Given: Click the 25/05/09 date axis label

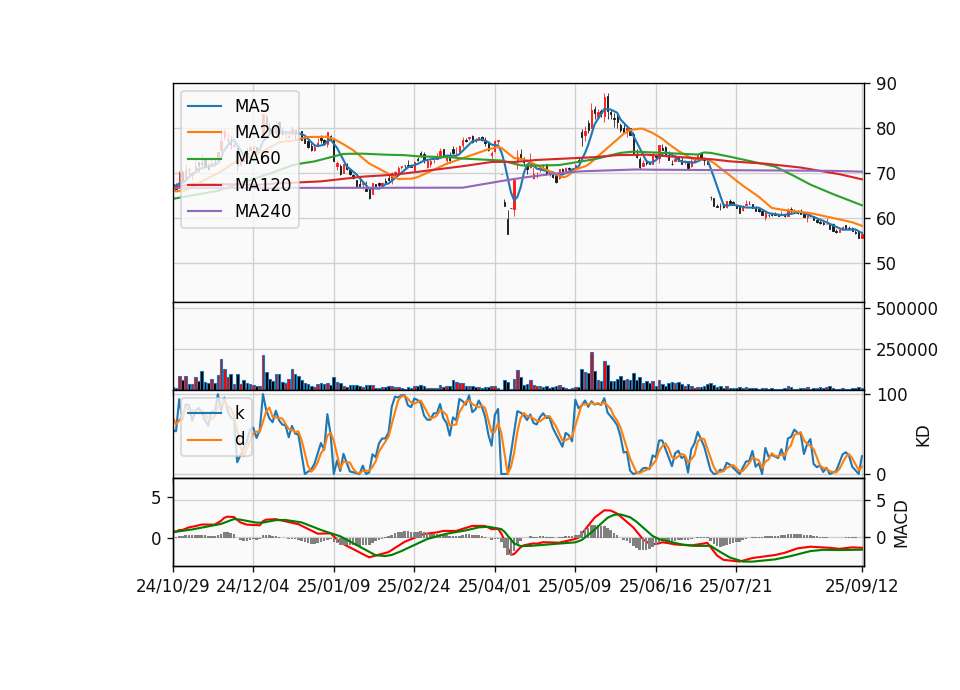Looking at the screenshot, I should [575, 586].
